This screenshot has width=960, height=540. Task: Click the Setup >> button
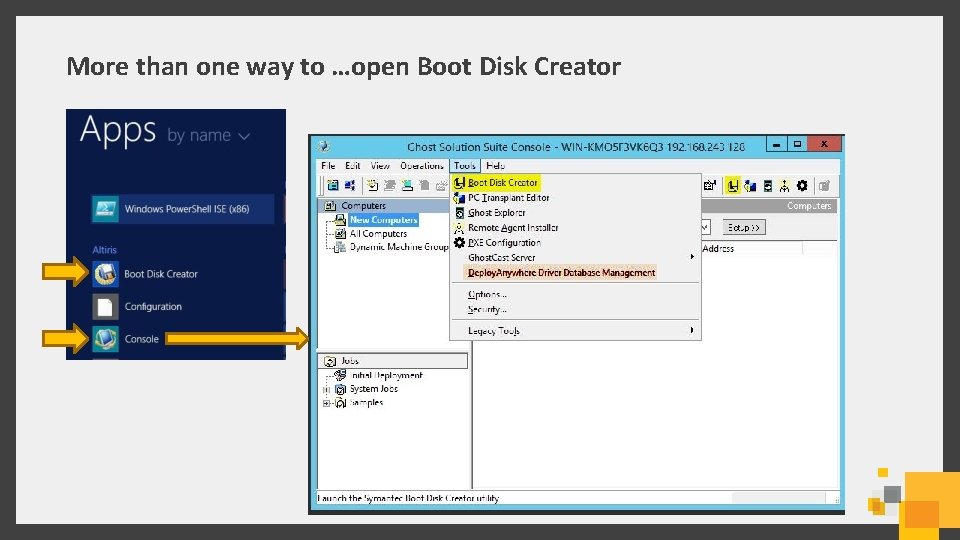[x=744, y=227]
